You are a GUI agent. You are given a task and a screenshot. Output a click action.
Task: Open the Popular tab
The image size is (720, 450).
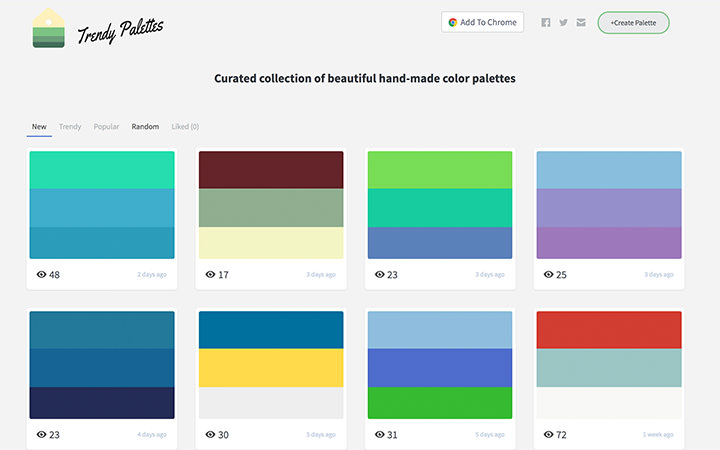106,127
